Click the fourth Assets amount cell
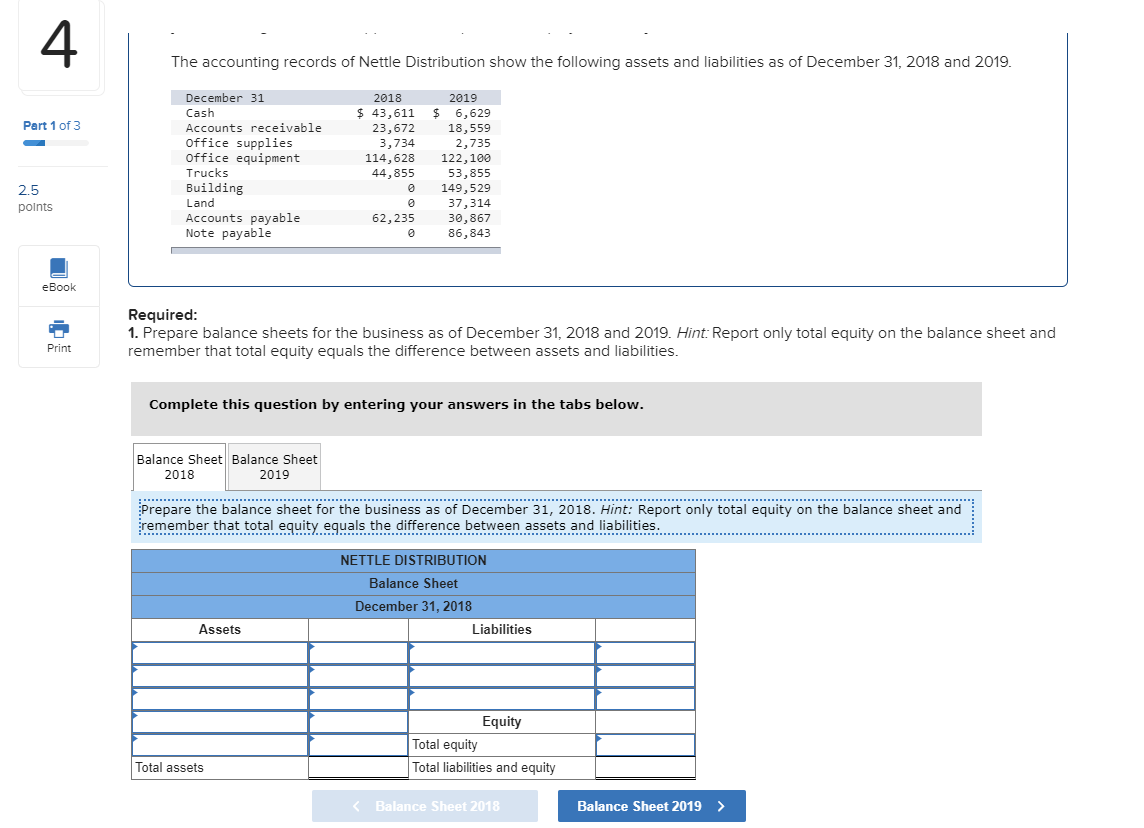1144x828 pixels. point(358,722)
